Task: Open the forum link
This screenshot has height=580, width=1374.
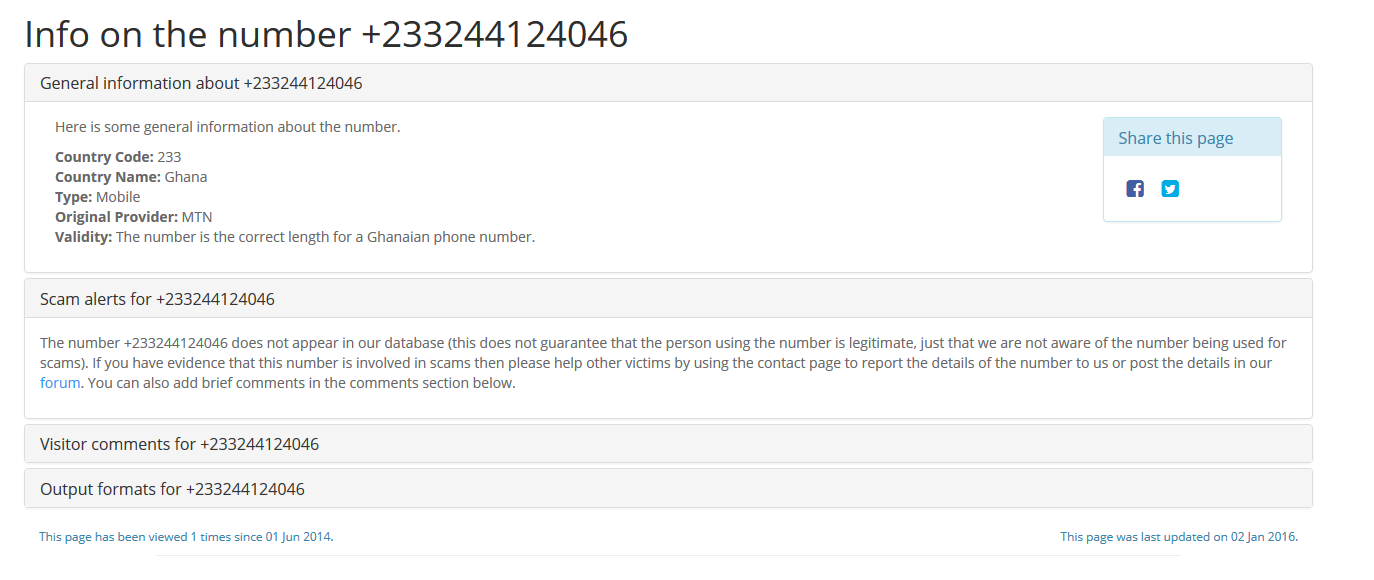Action: tap(60, 383)
